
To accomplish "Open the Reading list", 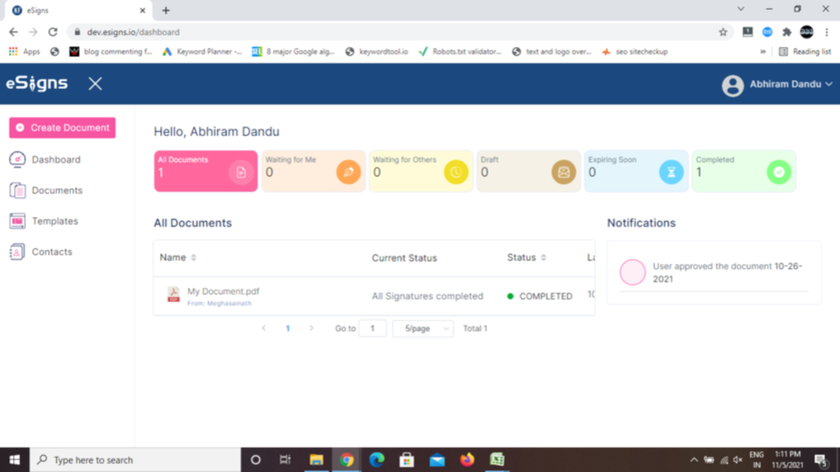I will (x=805, y=51).
